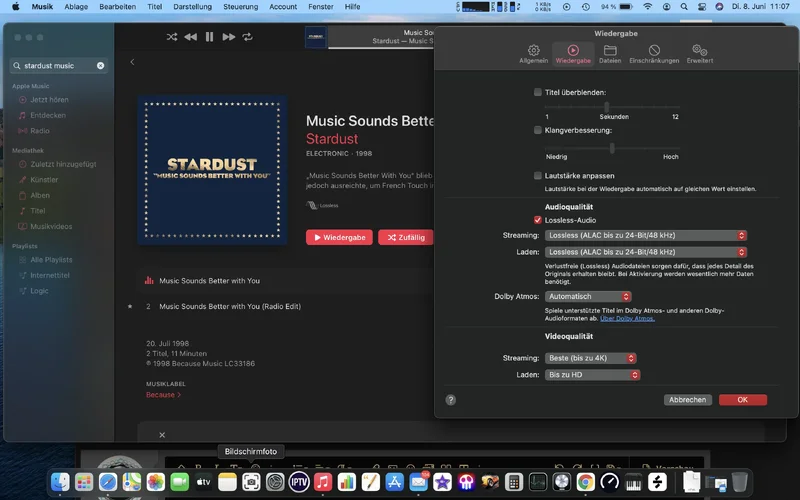
Task: Open the video Laden Bis zu HD dropdown
Action: coord(592,375)
